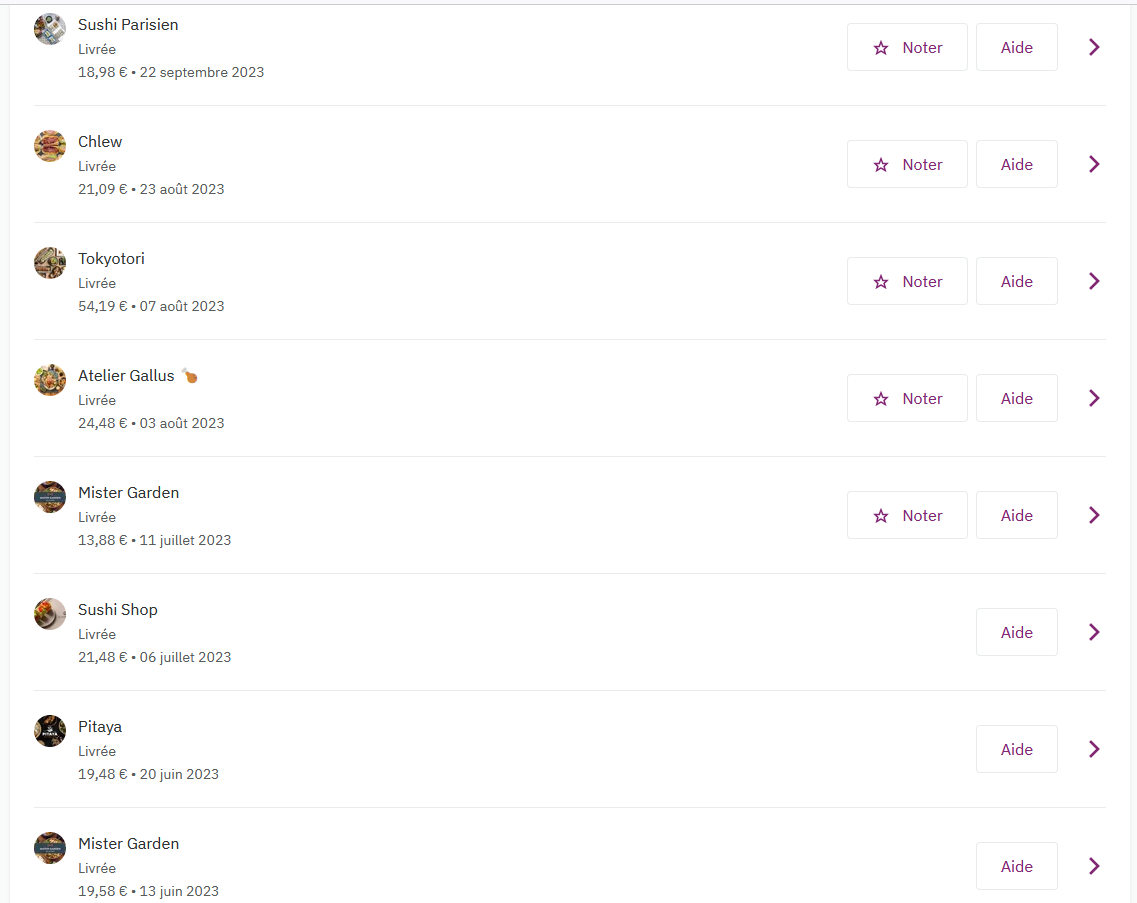Get help with the Sushi Shop order

(x=1016, y=632)
